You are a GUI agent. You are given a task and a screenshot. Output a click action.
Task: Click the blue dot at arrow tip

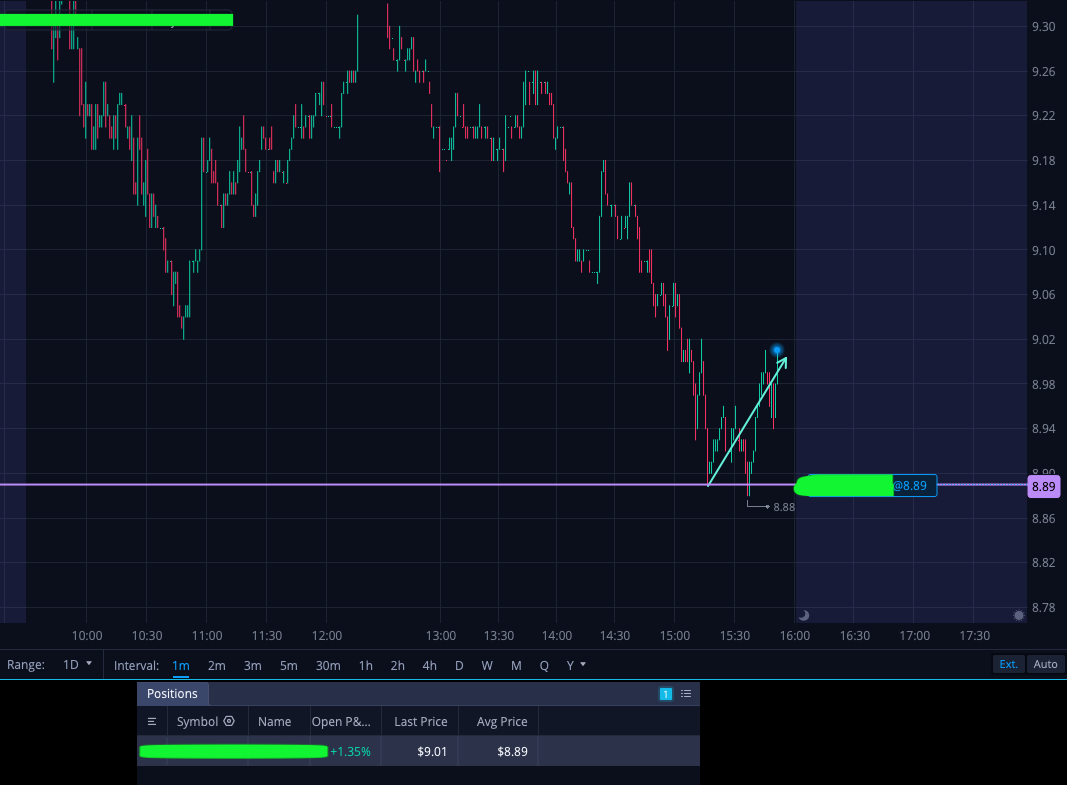click(x=776, y=350)
